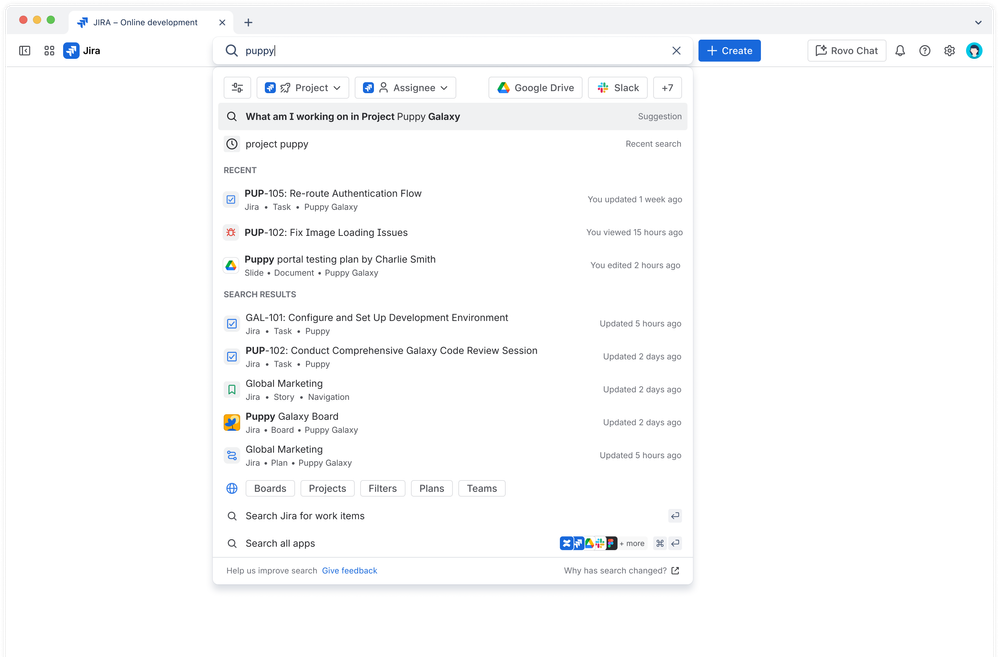Click the globe icon beside Boards

[232, 489]
